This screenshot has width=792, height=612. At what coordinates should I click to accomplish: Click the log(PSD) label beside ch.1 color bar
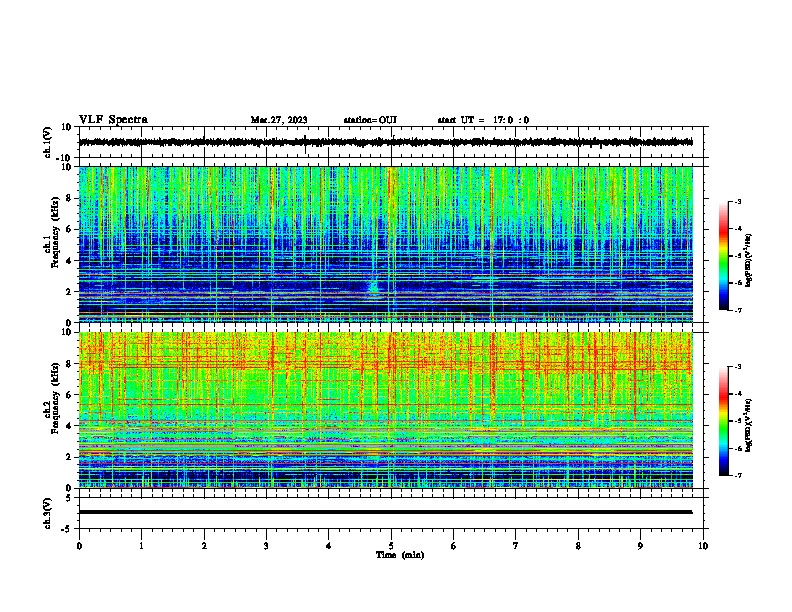[748, 260]
